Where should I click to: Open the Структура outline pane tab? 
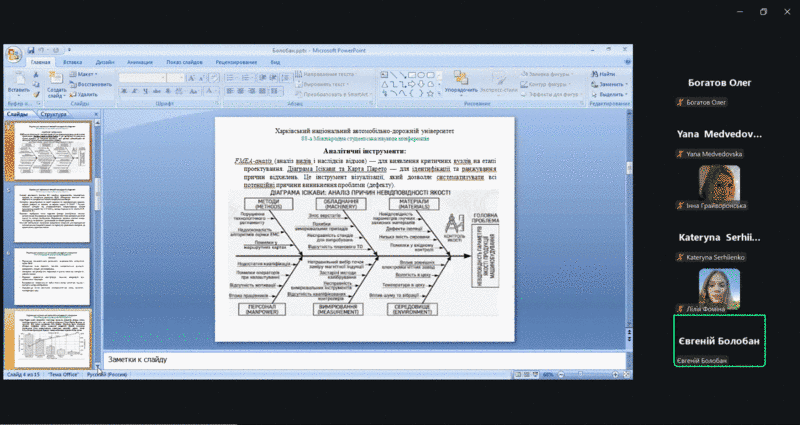point(54,114)
